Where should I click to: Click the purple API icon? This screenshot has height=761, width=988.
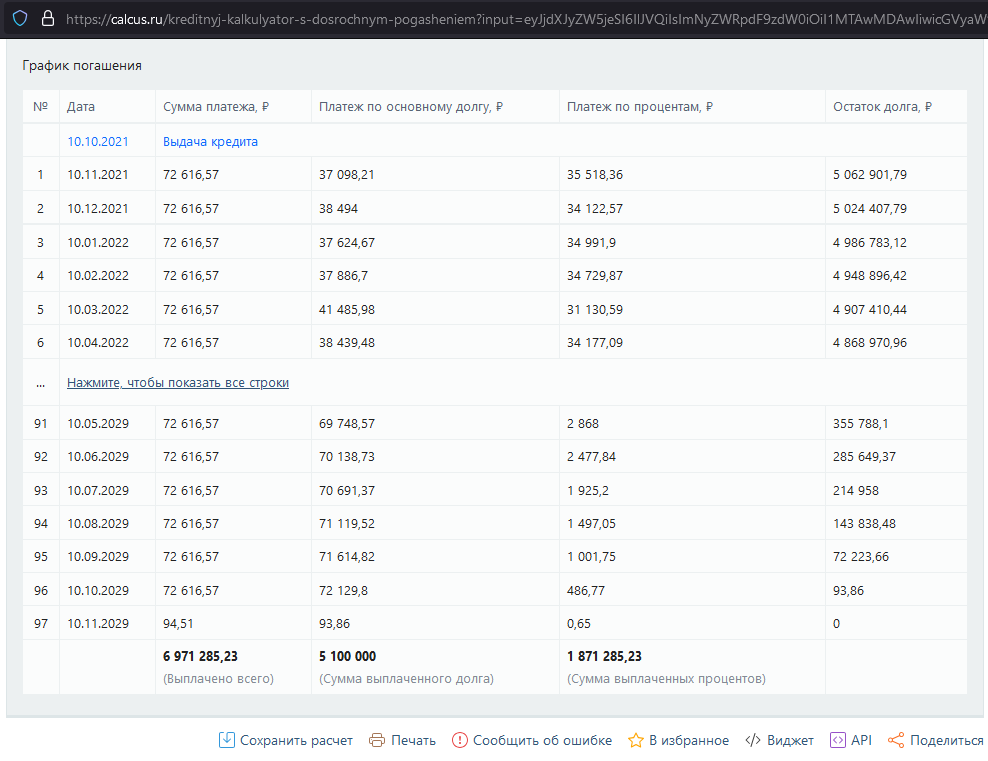point(837,740)
